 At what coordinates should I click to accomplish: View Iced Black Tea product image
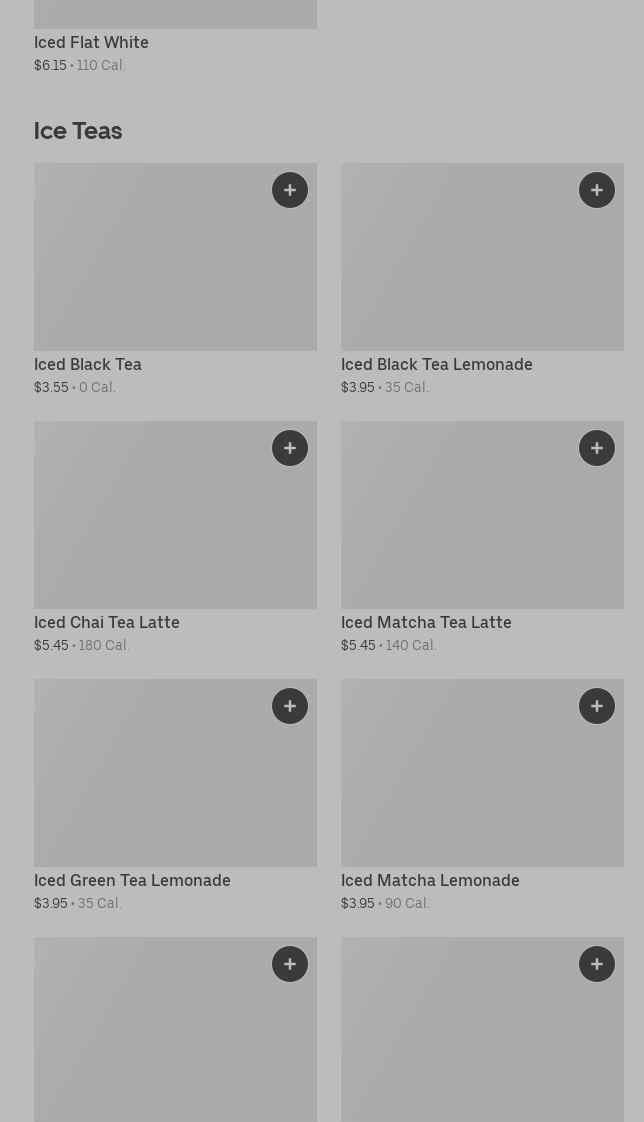175,257
